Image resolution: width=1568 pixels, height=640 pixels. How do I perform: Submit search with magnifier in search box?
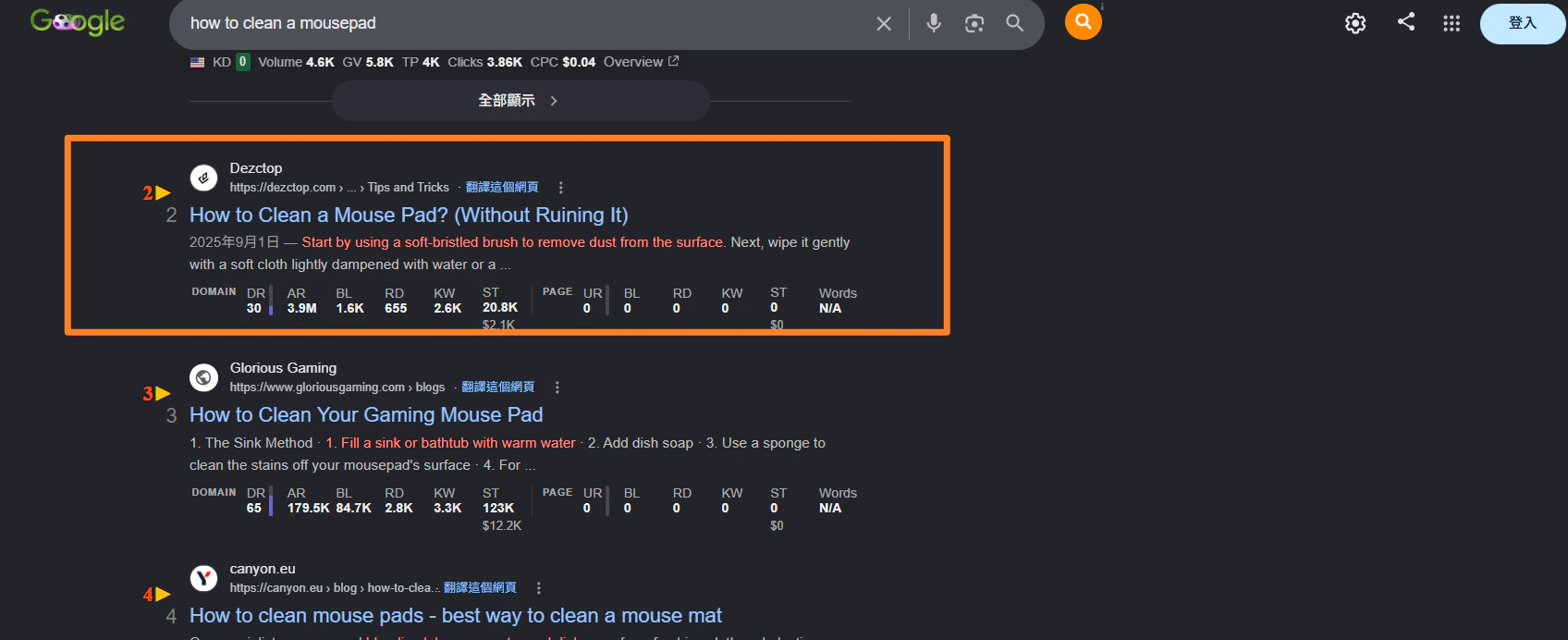(x=1015, y=23)
